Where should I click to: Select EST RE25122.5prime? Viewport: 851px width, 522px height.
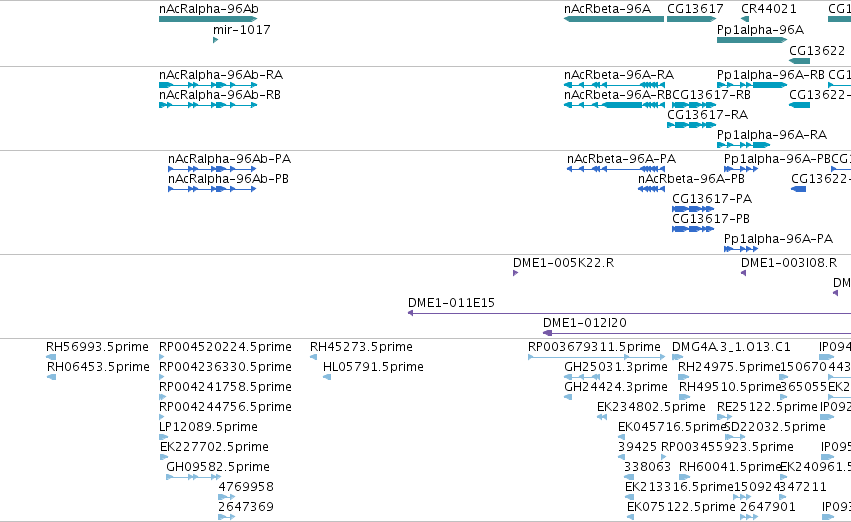(x=724, y=417)
